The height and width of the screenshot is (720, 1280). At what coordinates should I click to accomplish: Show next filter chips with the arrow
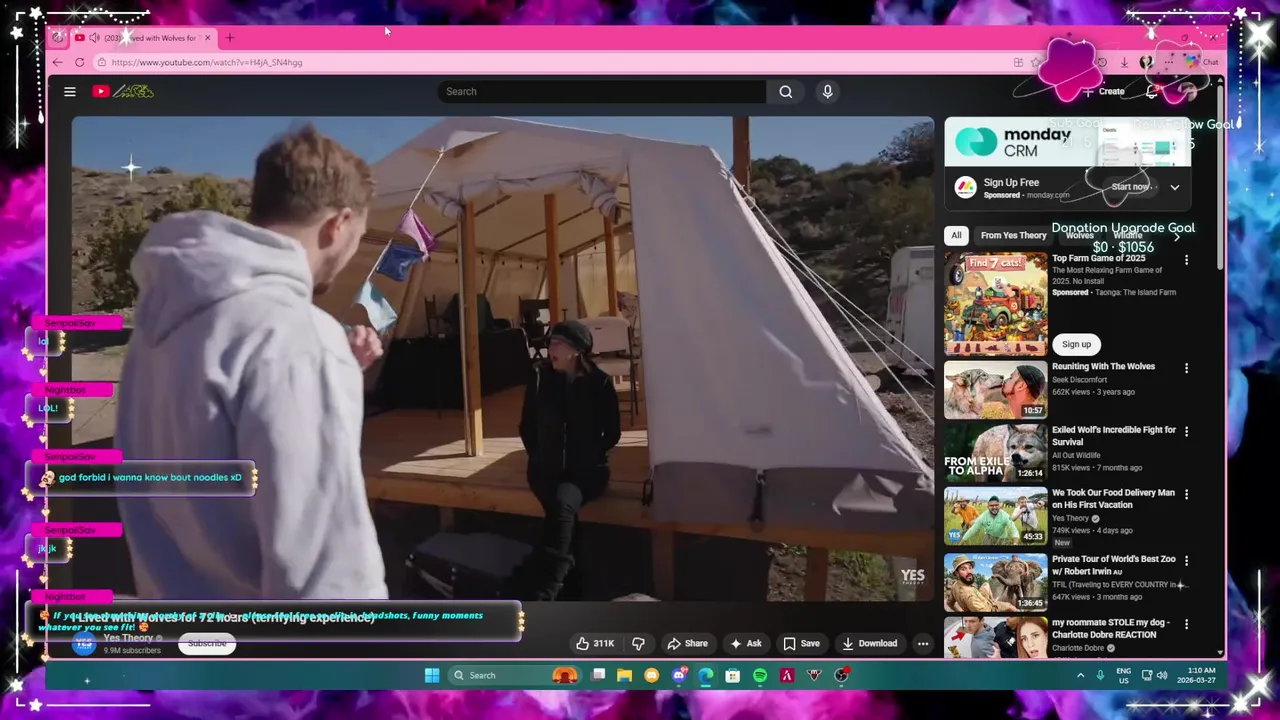1177,236
